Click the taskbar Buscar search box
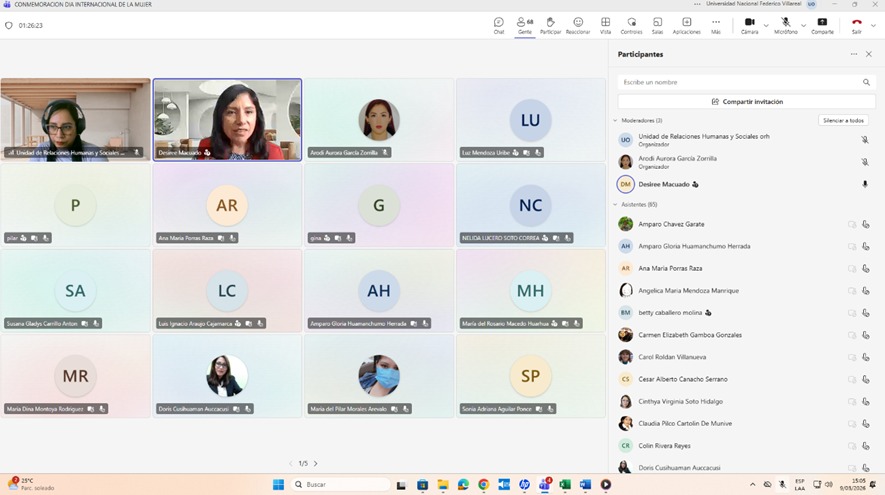Viewport: 885px width, 495px height. tap(340, 484)
